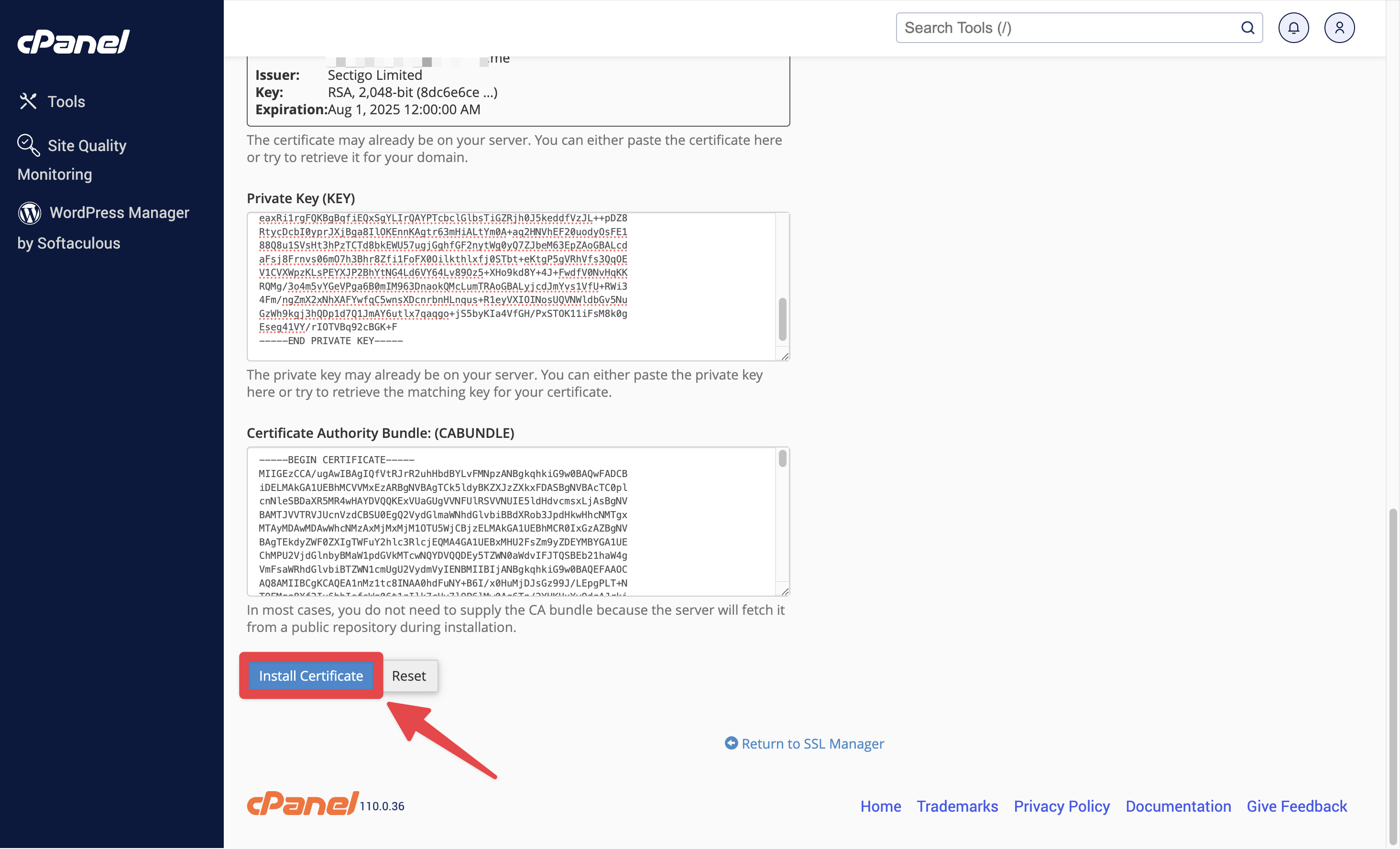Follow the Return to SSL Manager link

(x=812, y=743)
